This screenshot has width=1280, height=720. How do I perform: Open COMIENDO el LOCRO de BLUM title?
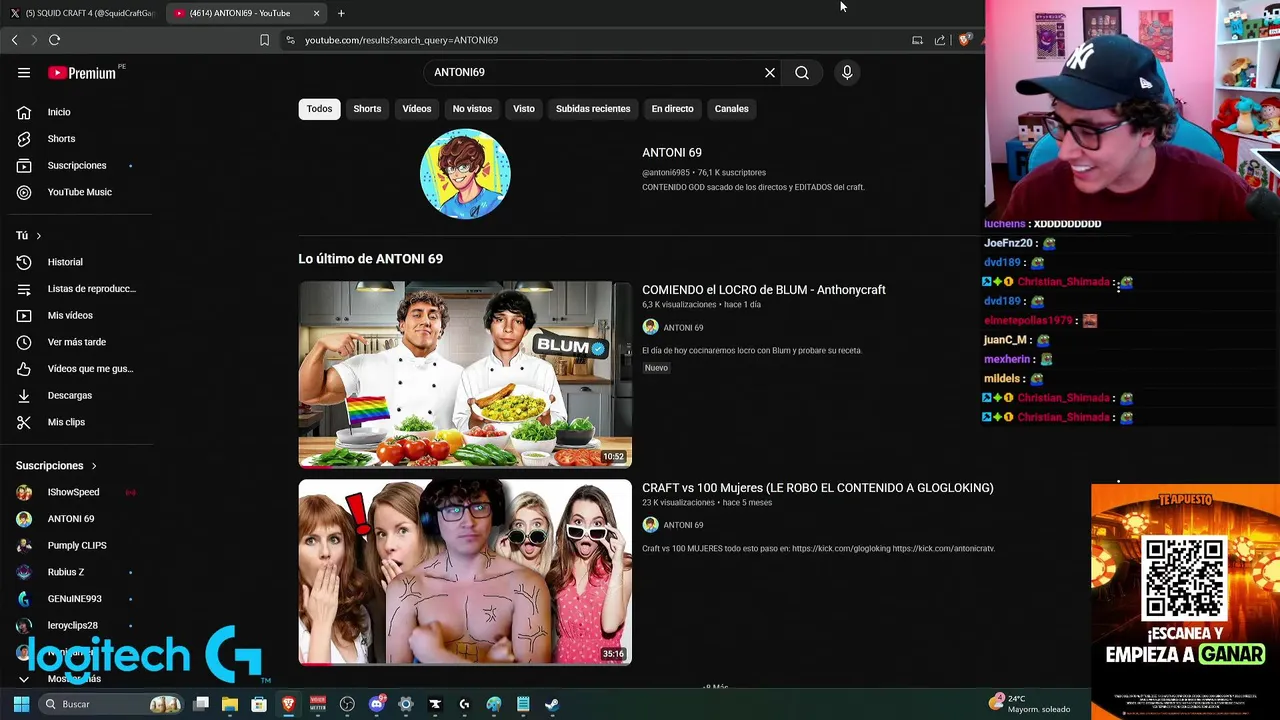(x=764, y=290)
